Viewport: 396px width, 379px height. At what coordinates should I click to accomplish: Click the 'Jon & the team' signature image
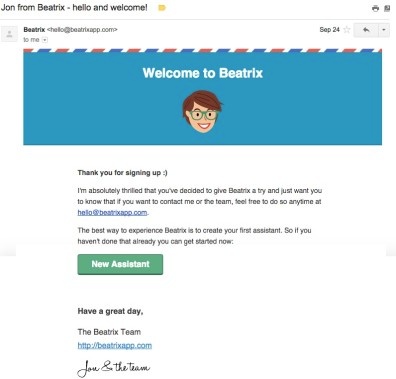click(113, 368)
